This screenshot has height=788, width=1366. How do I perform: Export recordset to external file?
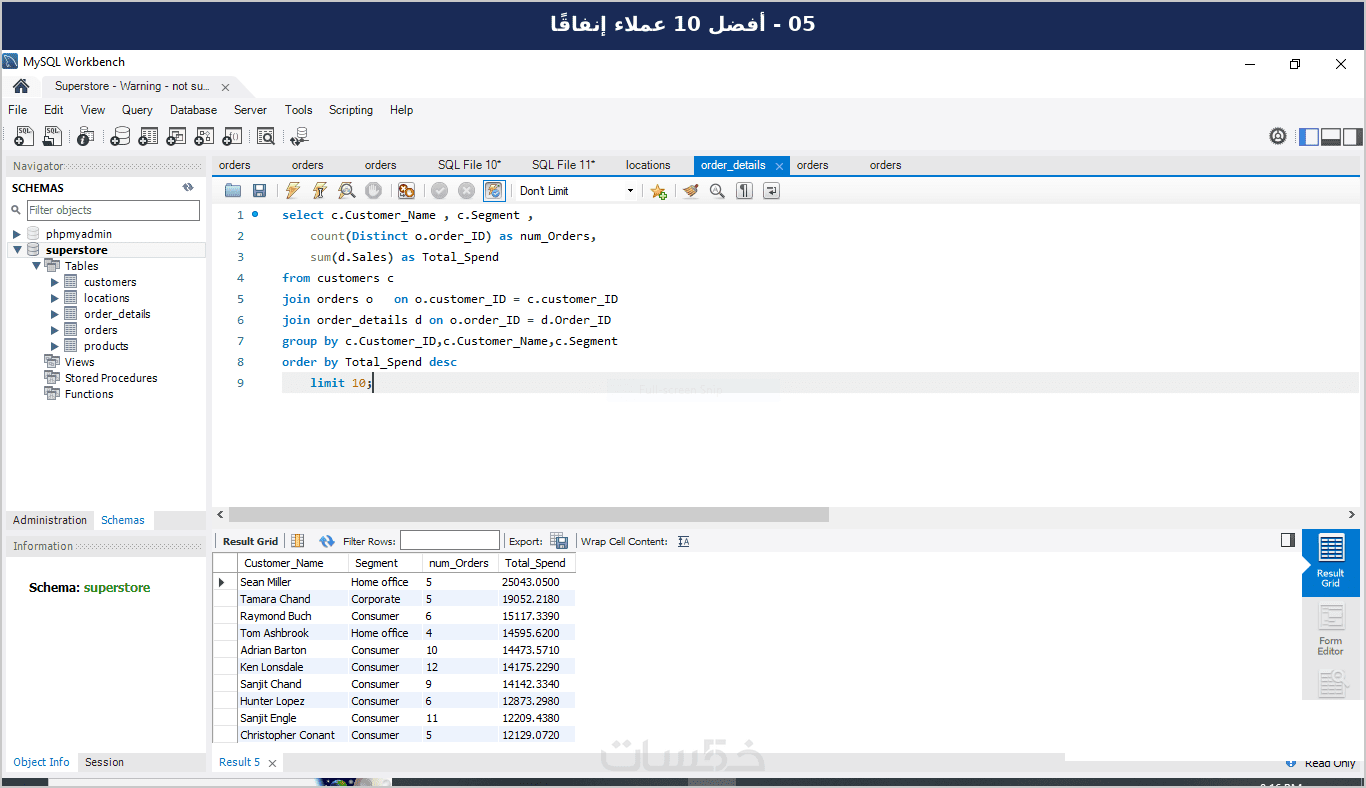point(559,541)
